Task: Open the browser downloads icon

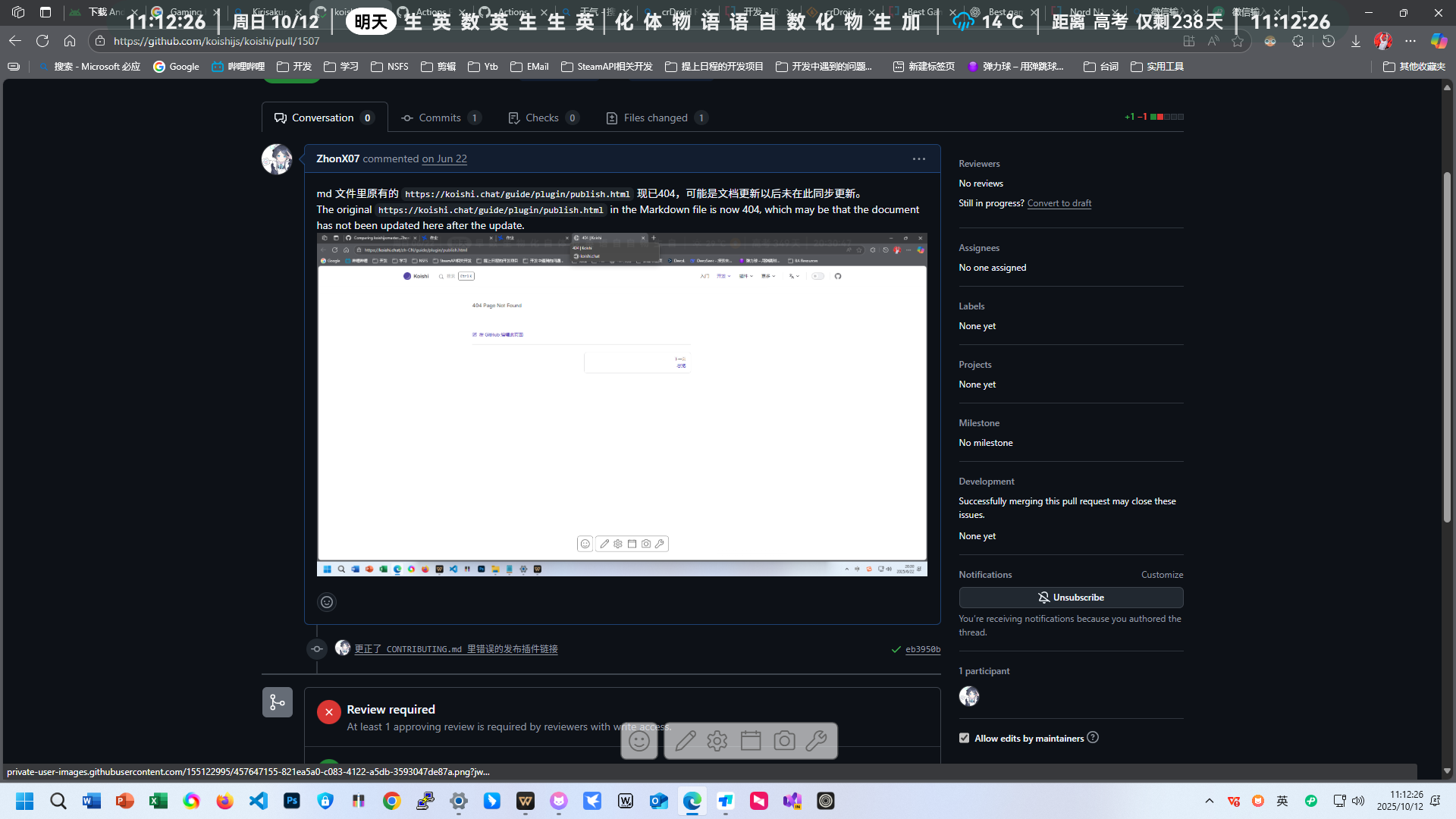Action: tap(1356, 41)
